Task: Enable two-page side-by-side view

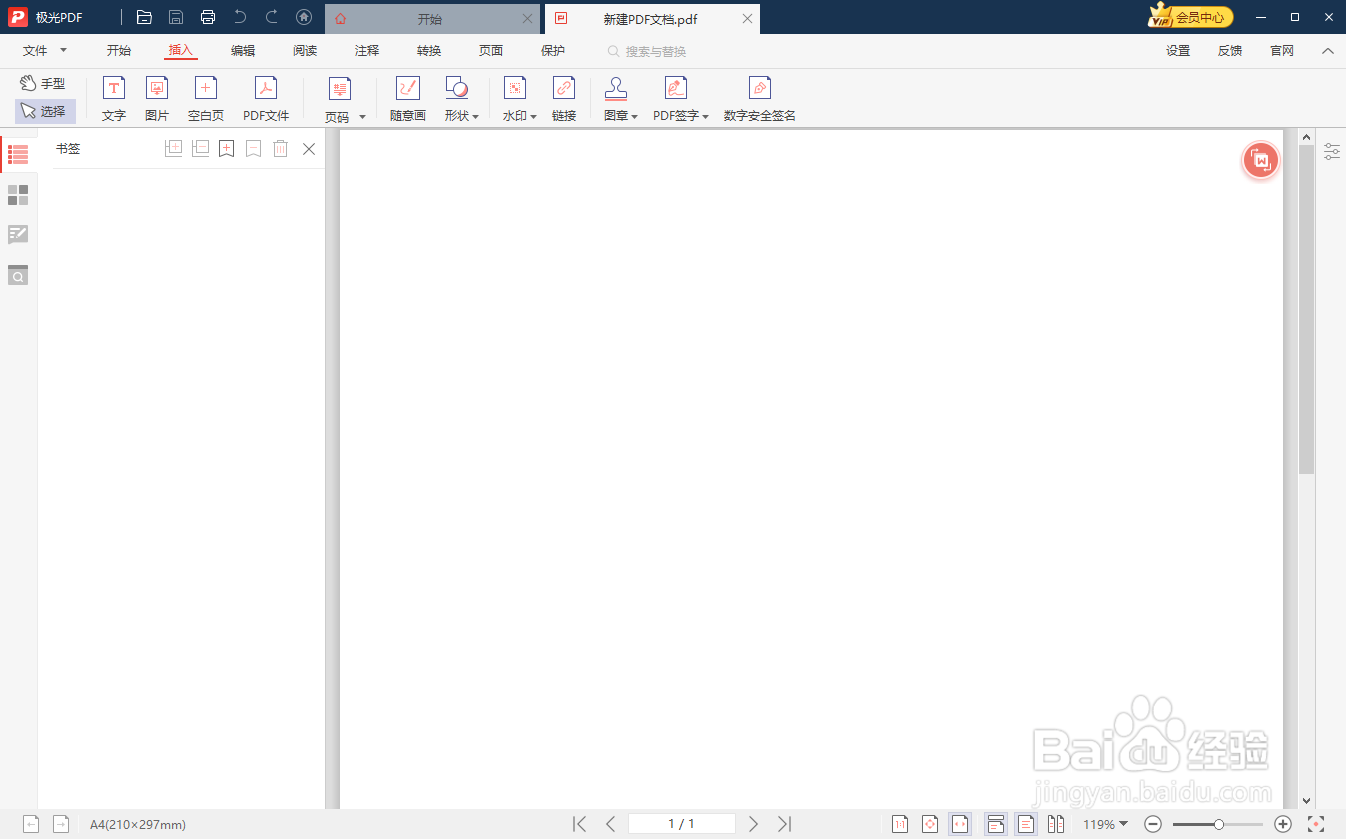Action: 1056,824
